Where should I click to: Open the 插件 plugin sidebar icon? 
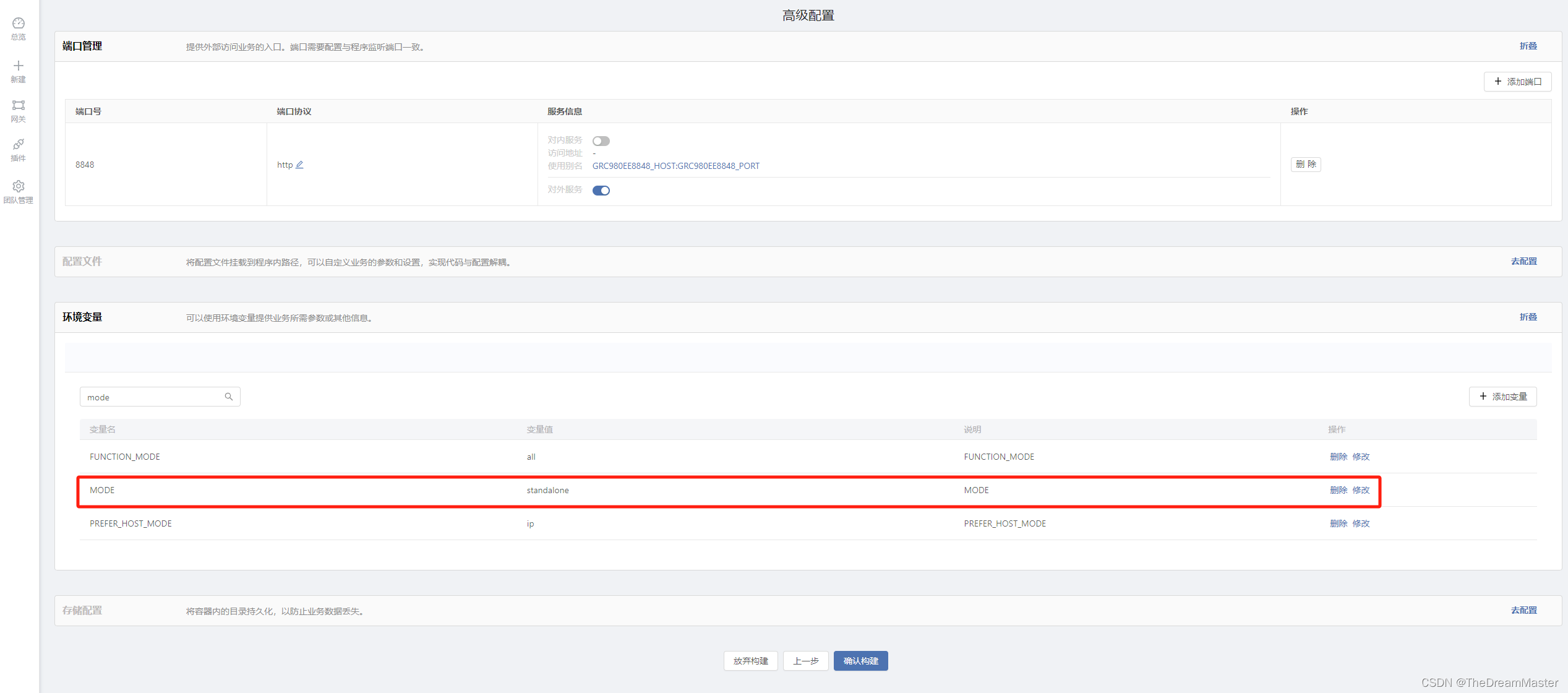tap(19, 150)
